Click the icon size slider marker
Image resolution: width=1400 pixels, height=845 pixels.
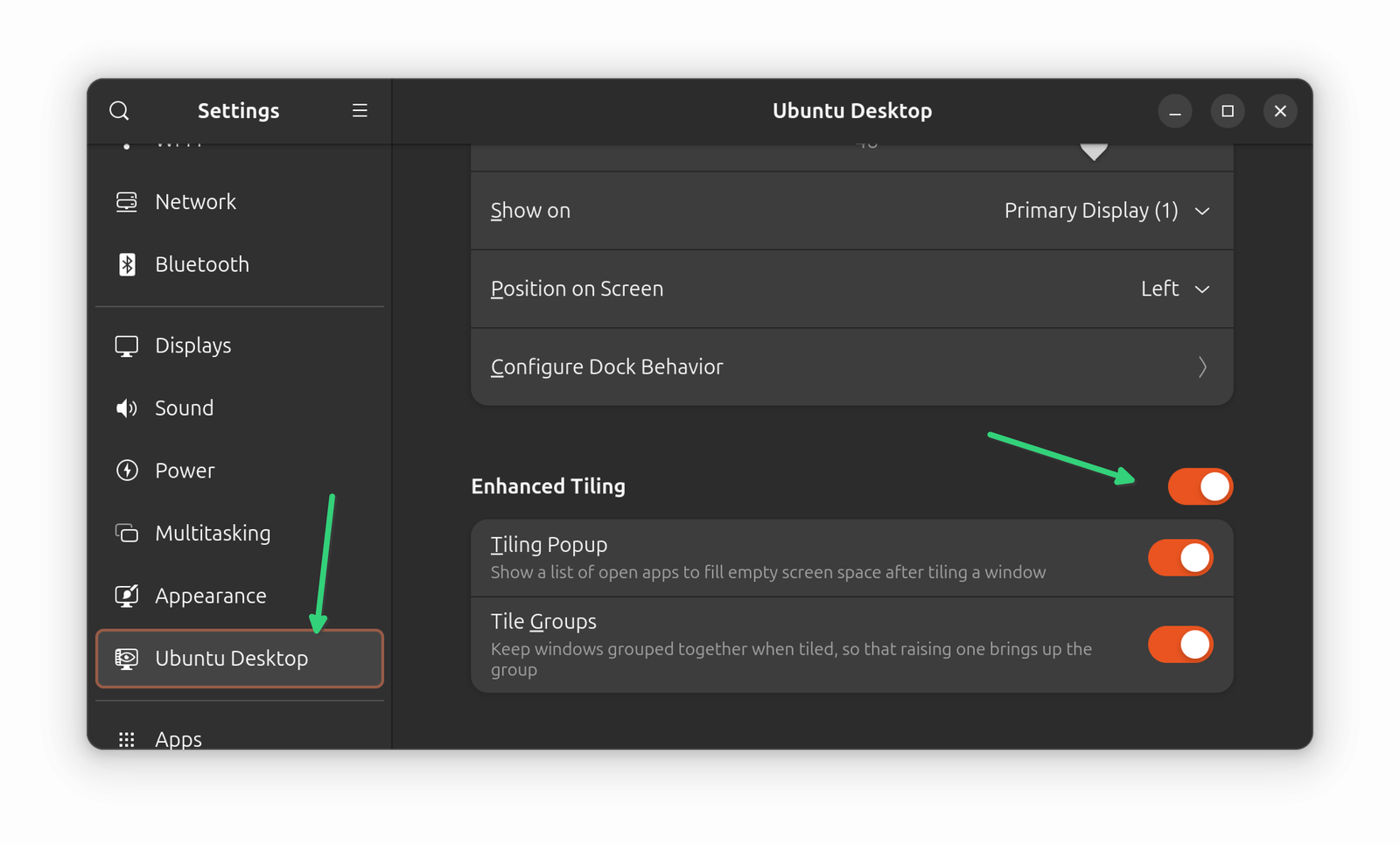(1094, 151)
